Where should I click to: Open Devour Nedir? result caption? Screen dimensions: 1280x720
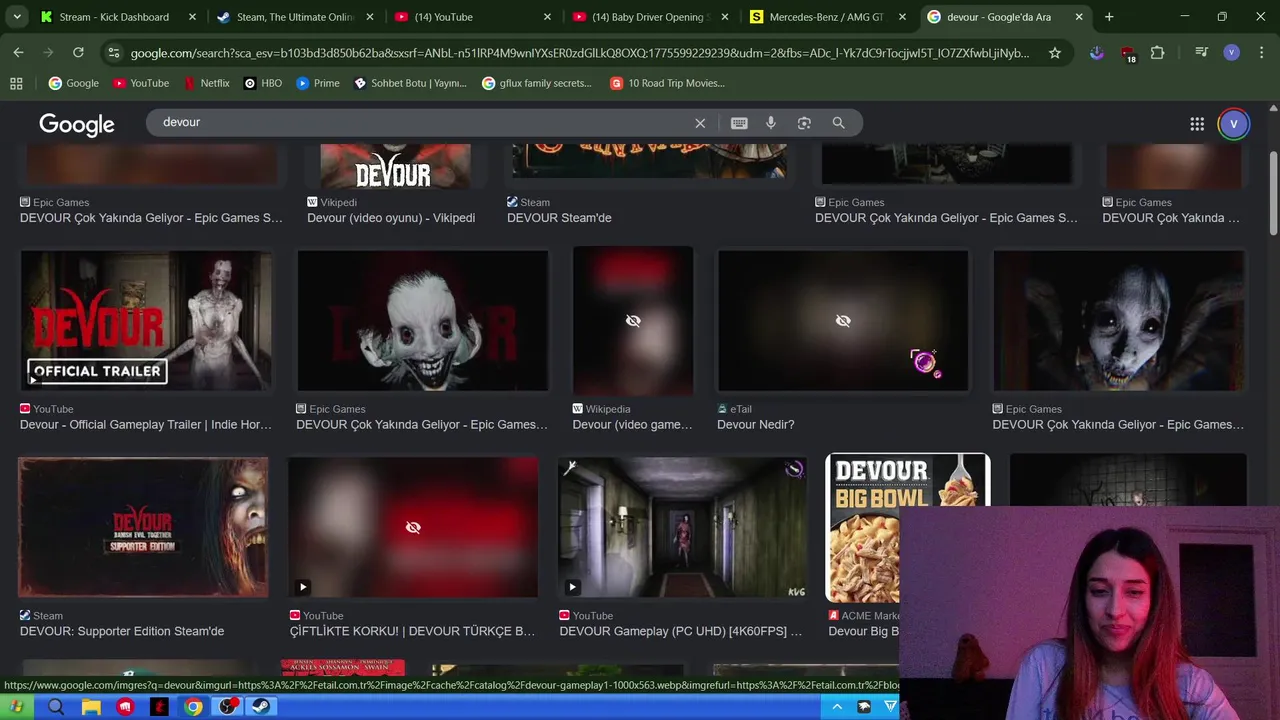(x=755, y=425)
